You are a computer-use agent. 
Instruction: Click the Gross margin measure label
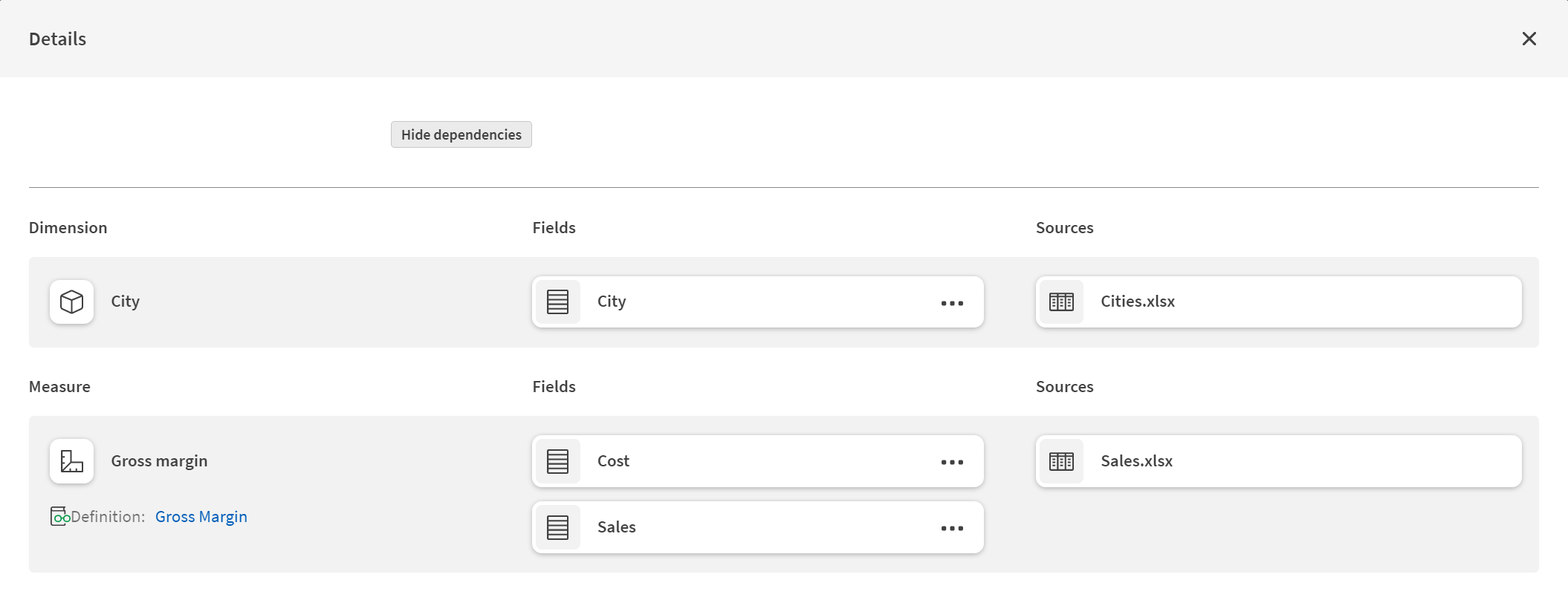pos(159,461)
